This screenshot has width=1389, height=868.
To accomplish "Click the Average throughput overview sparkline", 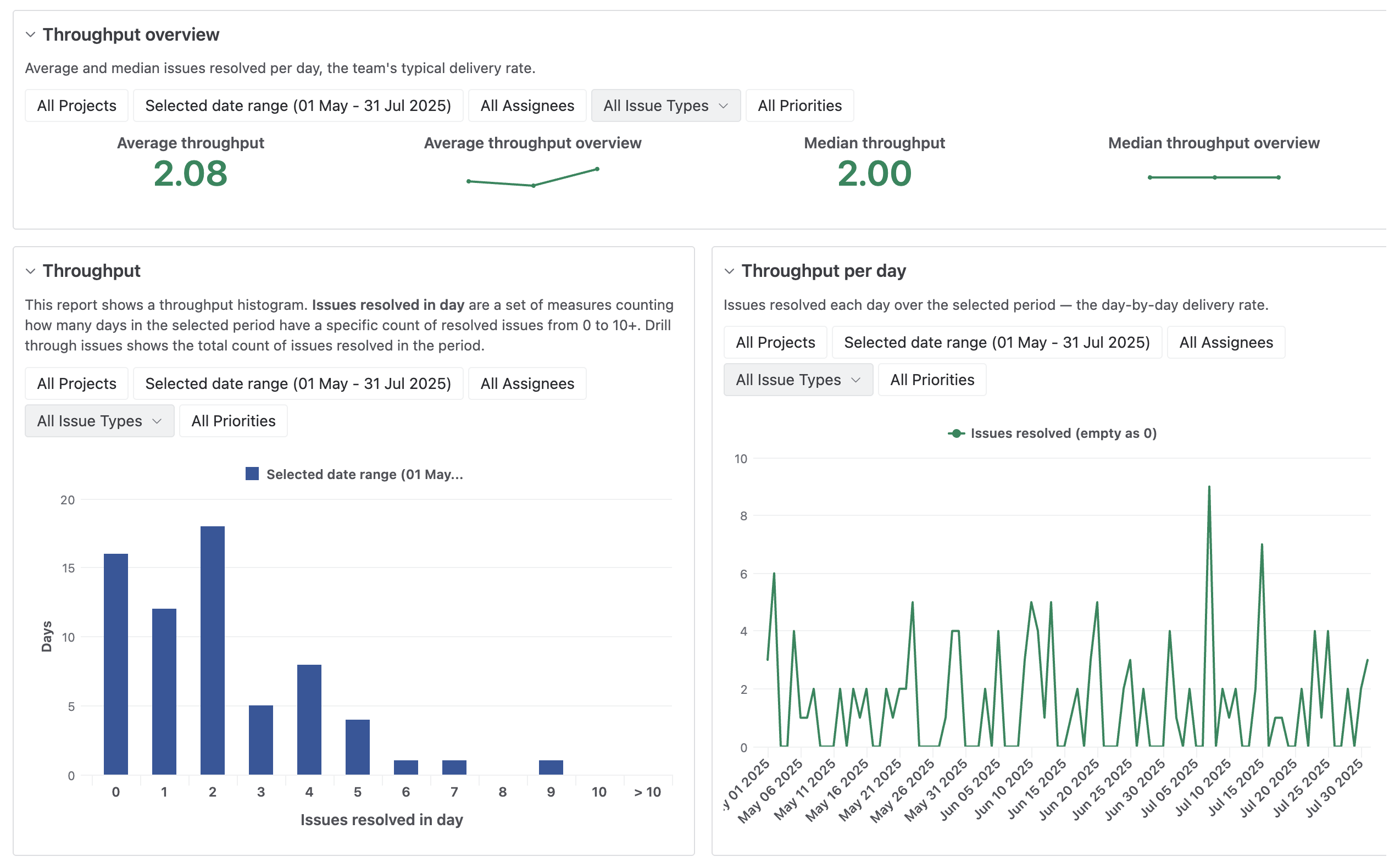I will point(533,177).
